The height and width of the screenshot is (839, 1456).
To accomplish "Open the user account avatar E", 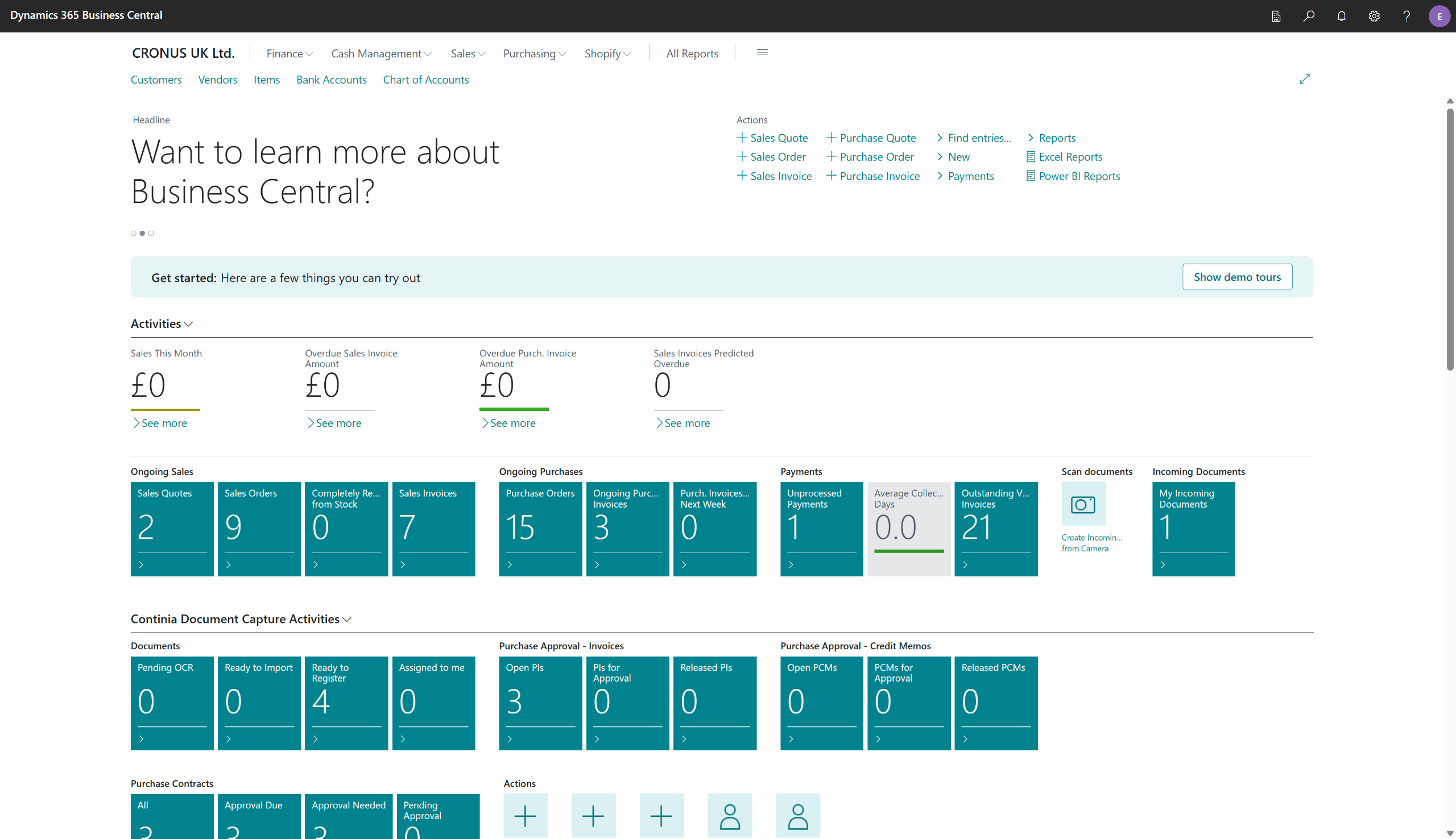I will [x=1440, y=16].
